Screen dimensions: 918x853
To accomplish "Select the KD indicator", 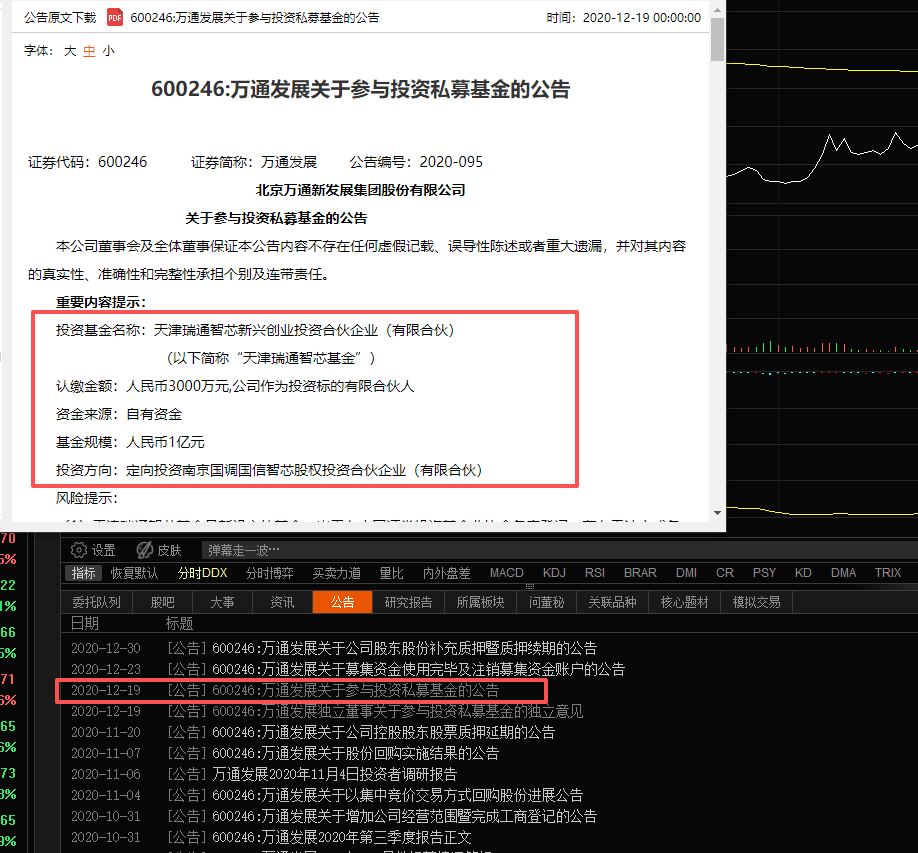I will click(x=803, y=573).
